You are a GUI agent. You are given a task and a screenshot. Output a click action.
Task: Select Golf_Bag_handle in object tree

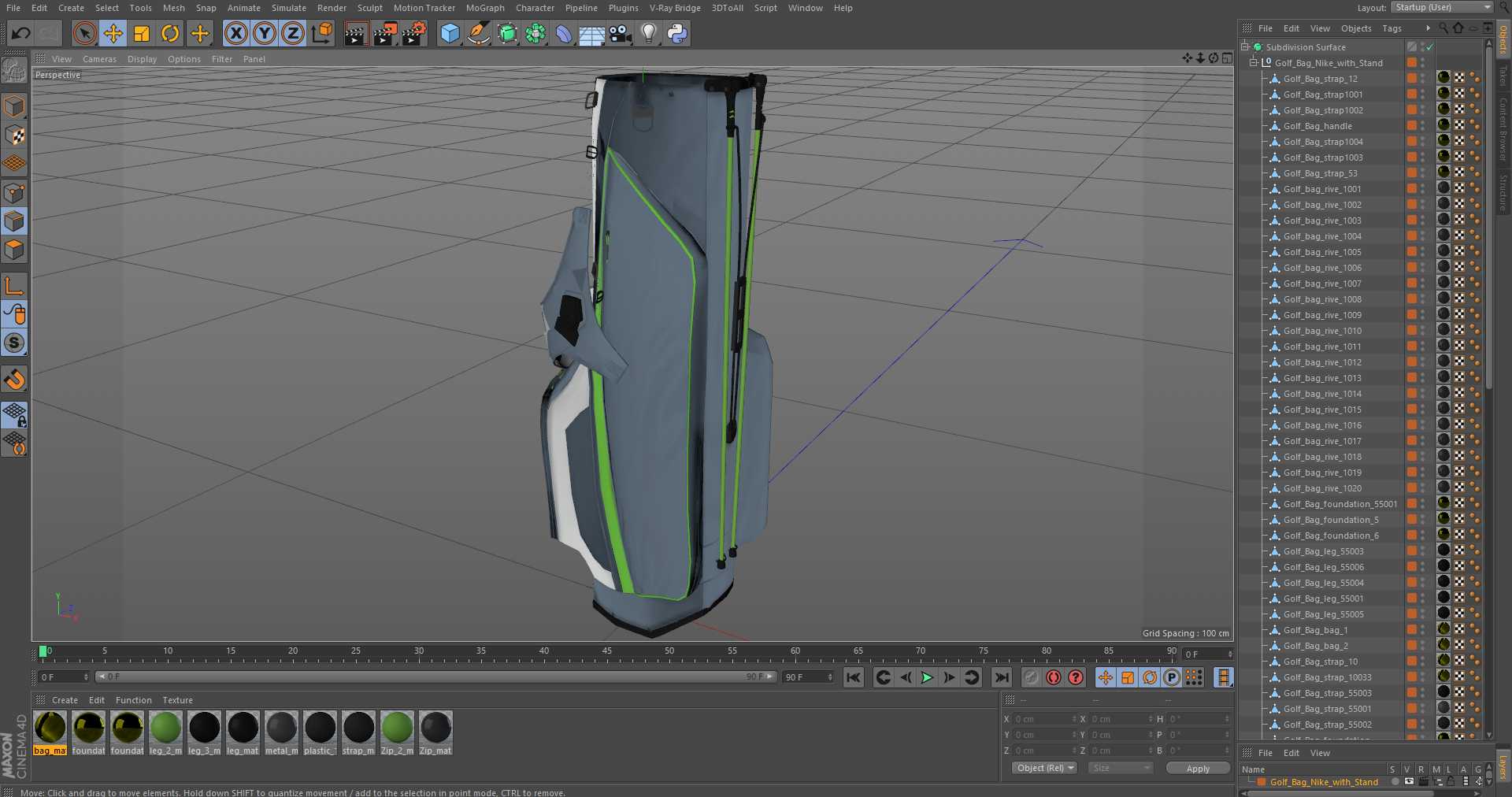pos(1317,126)
